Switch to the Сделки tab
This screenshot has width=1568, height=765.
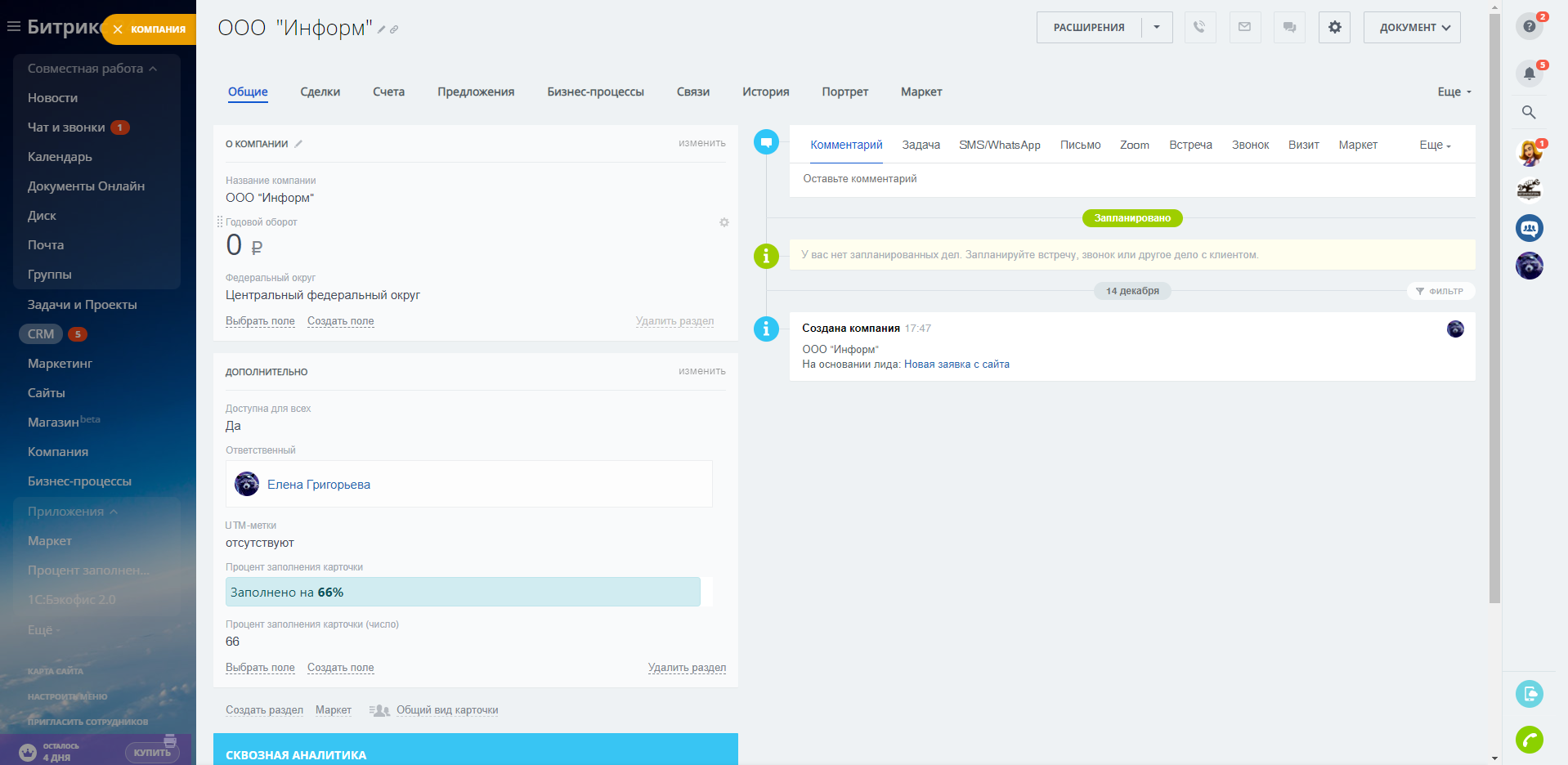point(320,92)
